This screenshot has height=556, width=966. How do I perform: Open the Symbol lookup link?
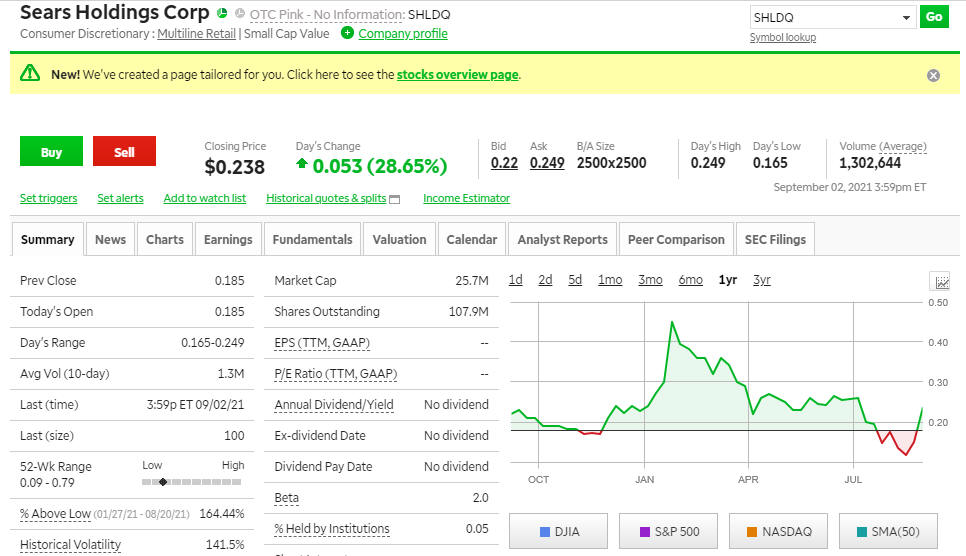[x=782, y=38]
